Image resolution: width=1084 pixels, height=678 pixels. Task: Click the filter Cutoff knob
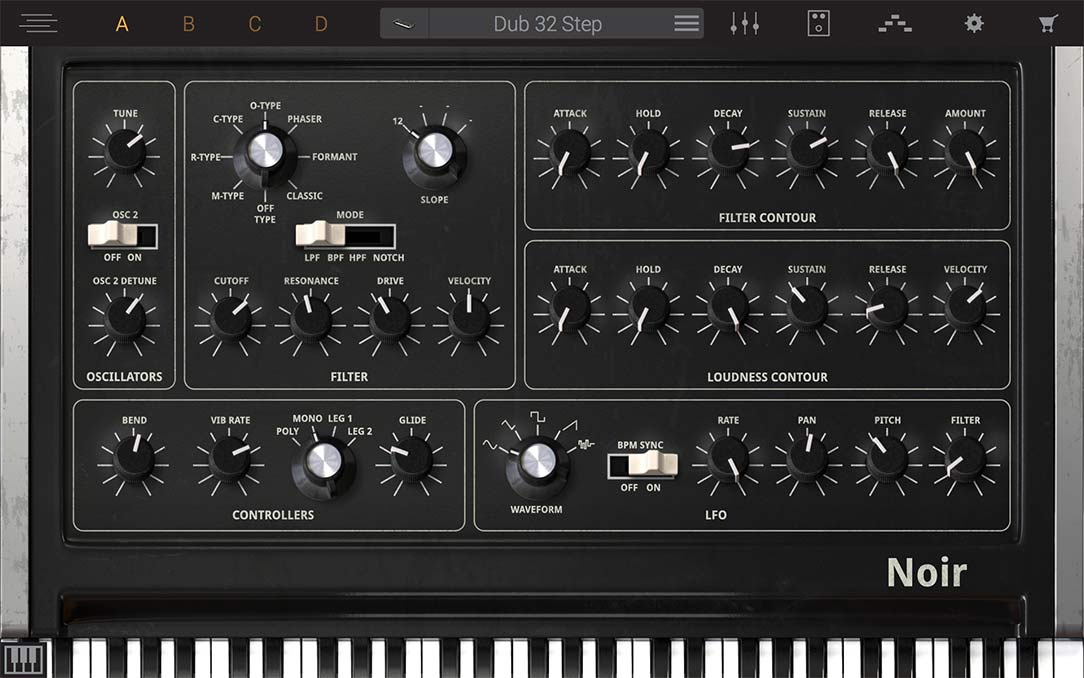coord(231,318)
